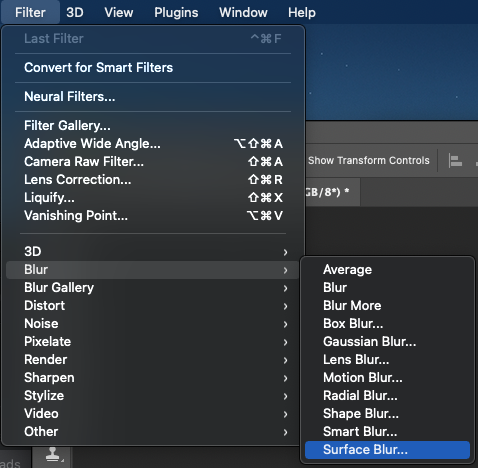Viewport: 478px width, 468px height.
Task: Apply the plain Blur filter in submenu
Action: click(x=387, y=288)
